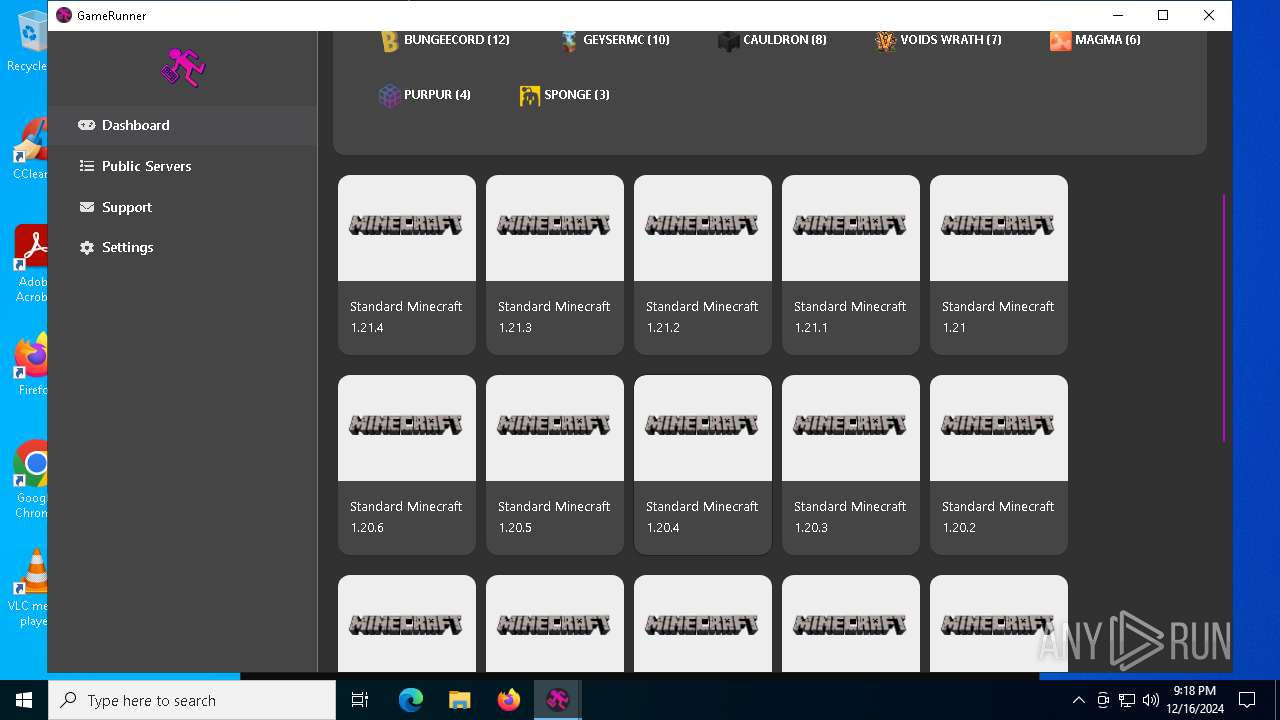Open File Explorer from the taskbar

(x=459, y=700)
